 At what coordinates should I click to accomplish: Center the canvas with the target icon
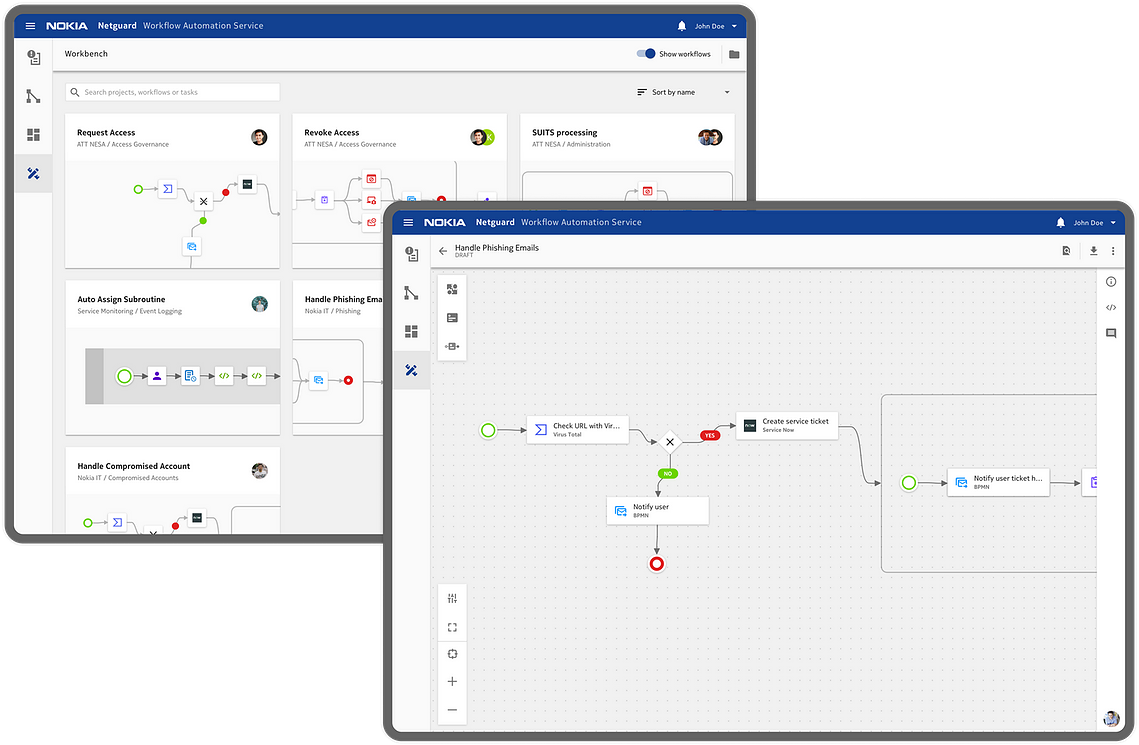tap(453, 654)
